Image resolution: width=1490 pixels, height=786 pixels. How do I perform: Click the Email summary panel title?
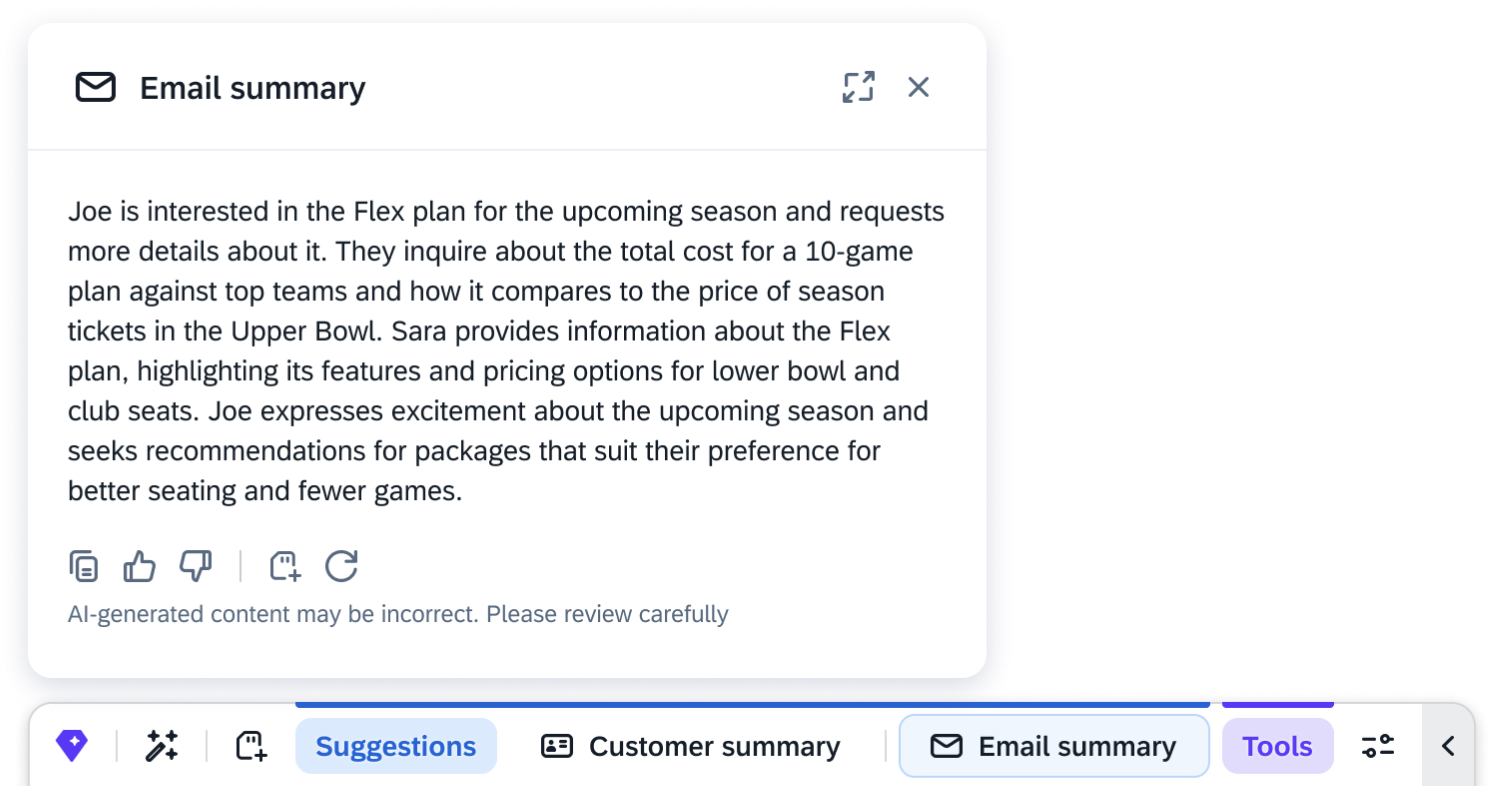click(x=252, y=88)
